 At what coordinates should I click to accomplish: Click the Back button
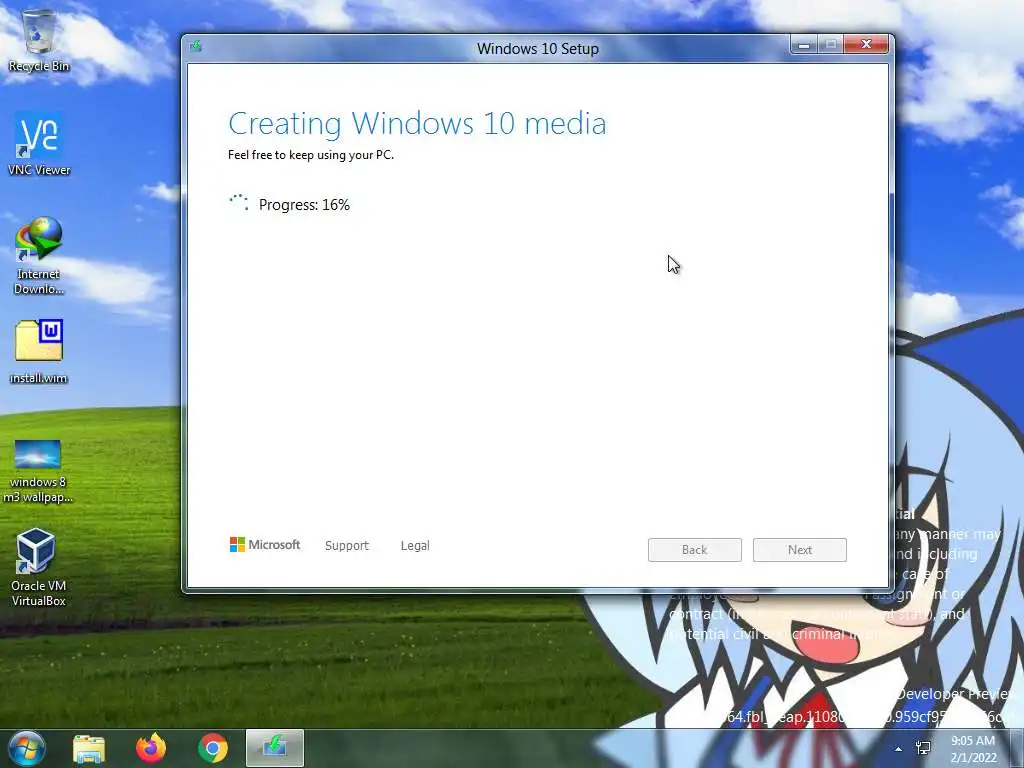[x=695, y=550]
